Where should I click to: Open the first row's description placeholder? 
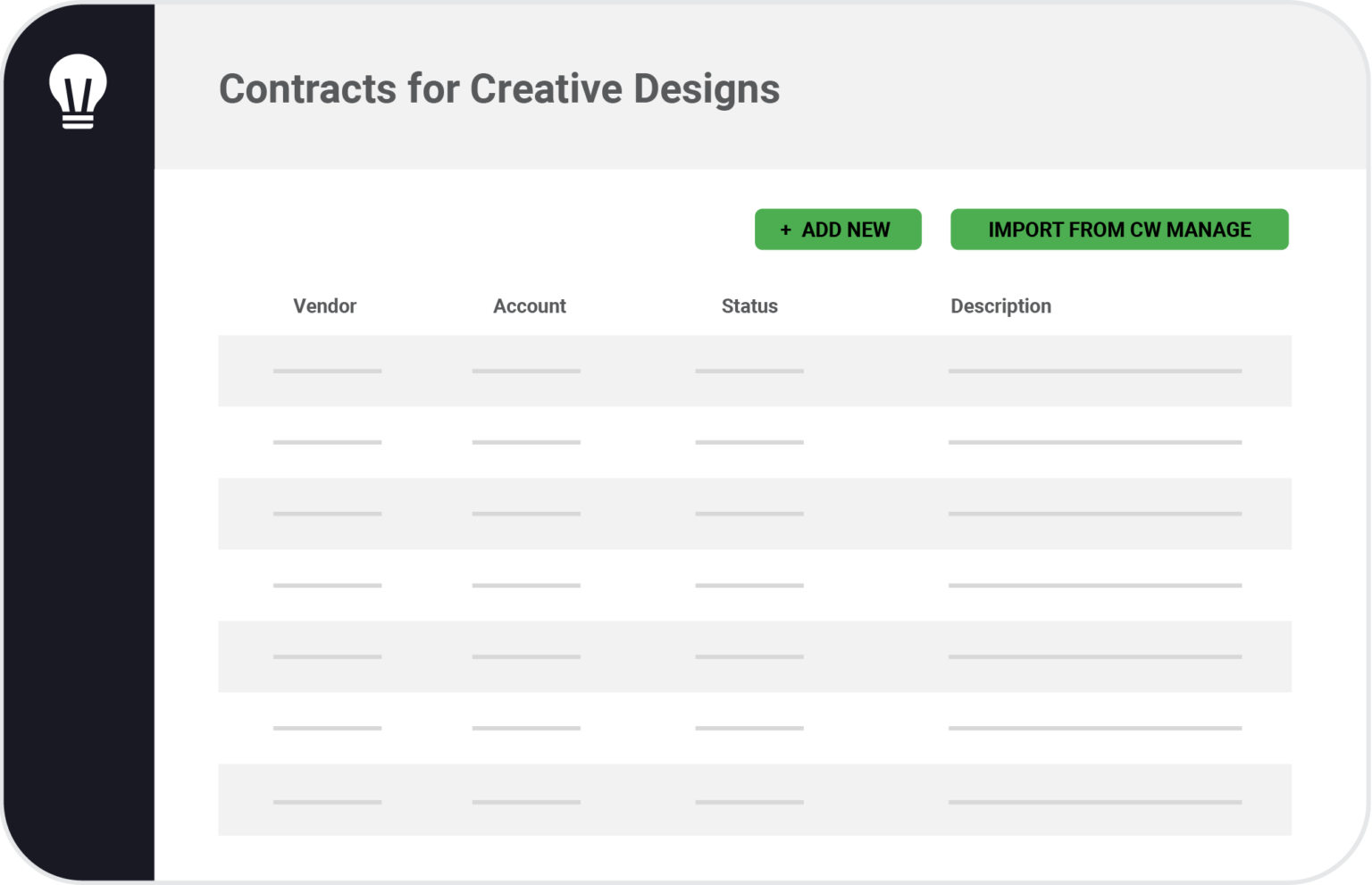pos(1095,371)
